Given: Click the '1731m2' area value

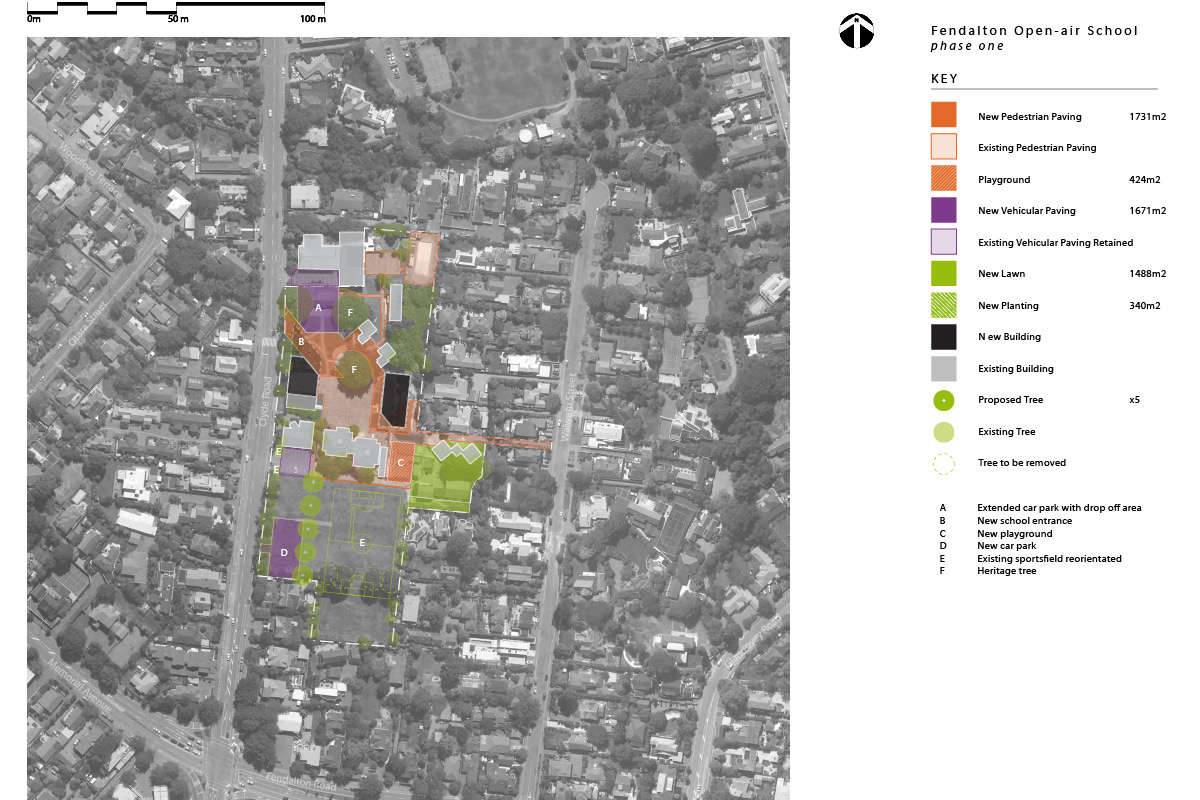Looking at the screenshot, I should click(x=1147, y=117).
